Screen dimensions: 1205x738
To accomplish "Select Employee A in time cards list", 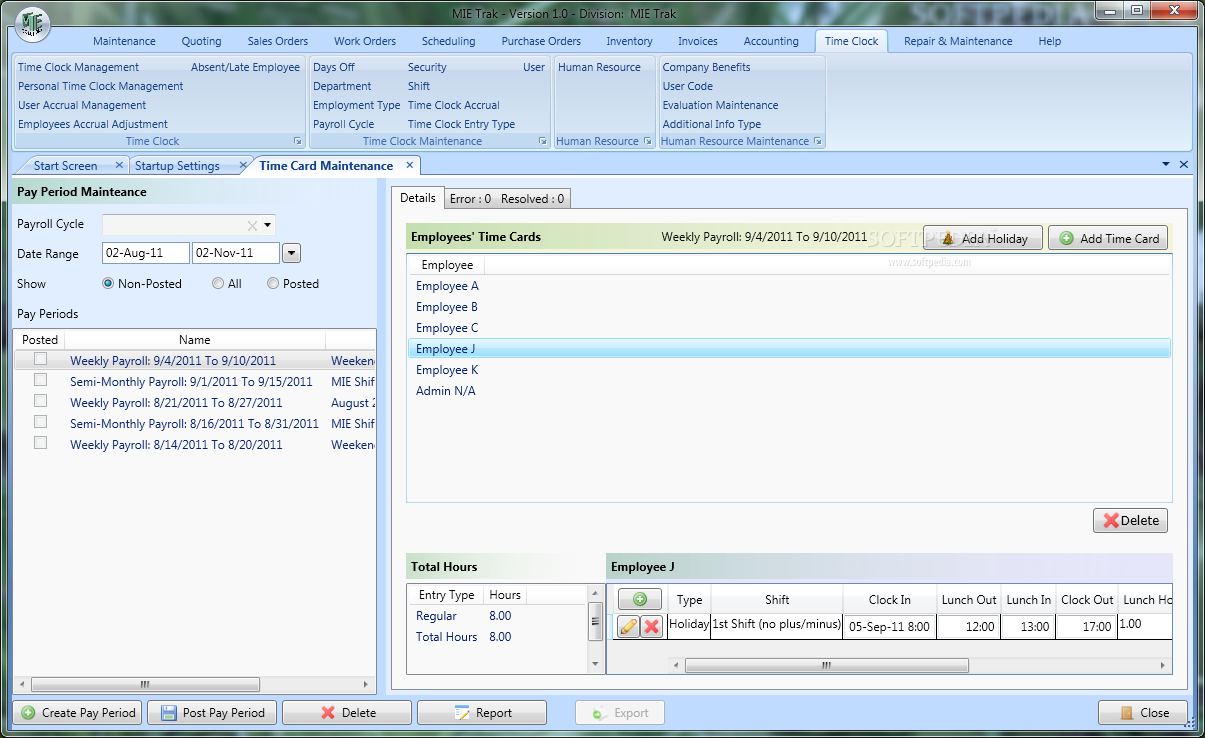I will (x=789, y=286).
